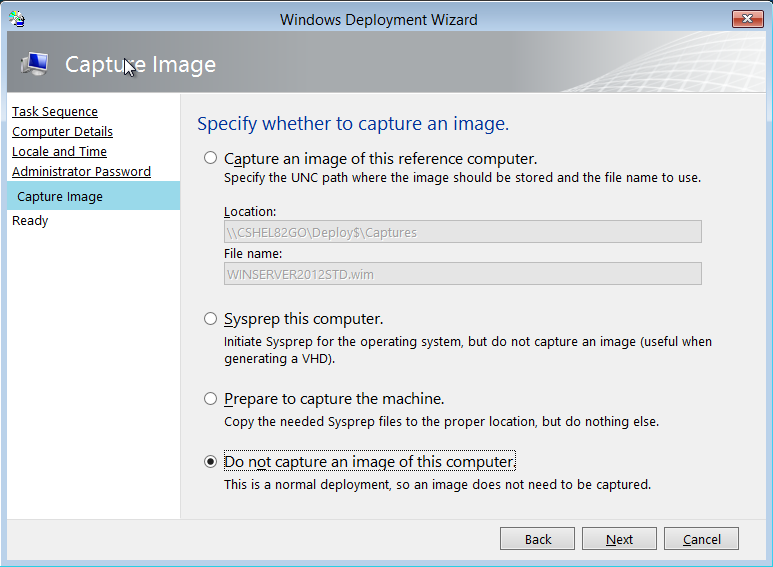Open the Locale and Time step
The height and width of the screenshot is (567, 773).
point(59,151)
